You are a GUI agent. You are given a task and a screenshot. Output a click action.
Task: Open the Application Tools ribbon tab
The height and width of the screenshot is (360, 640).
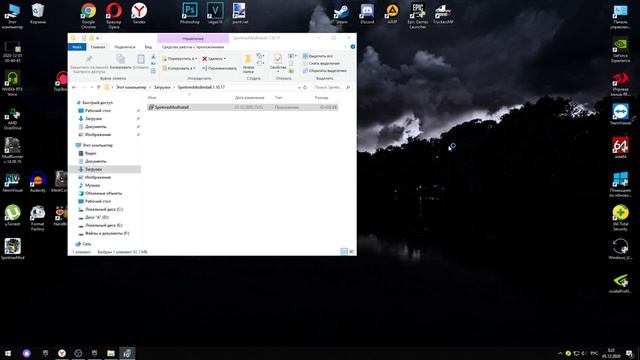click(193, 47)
